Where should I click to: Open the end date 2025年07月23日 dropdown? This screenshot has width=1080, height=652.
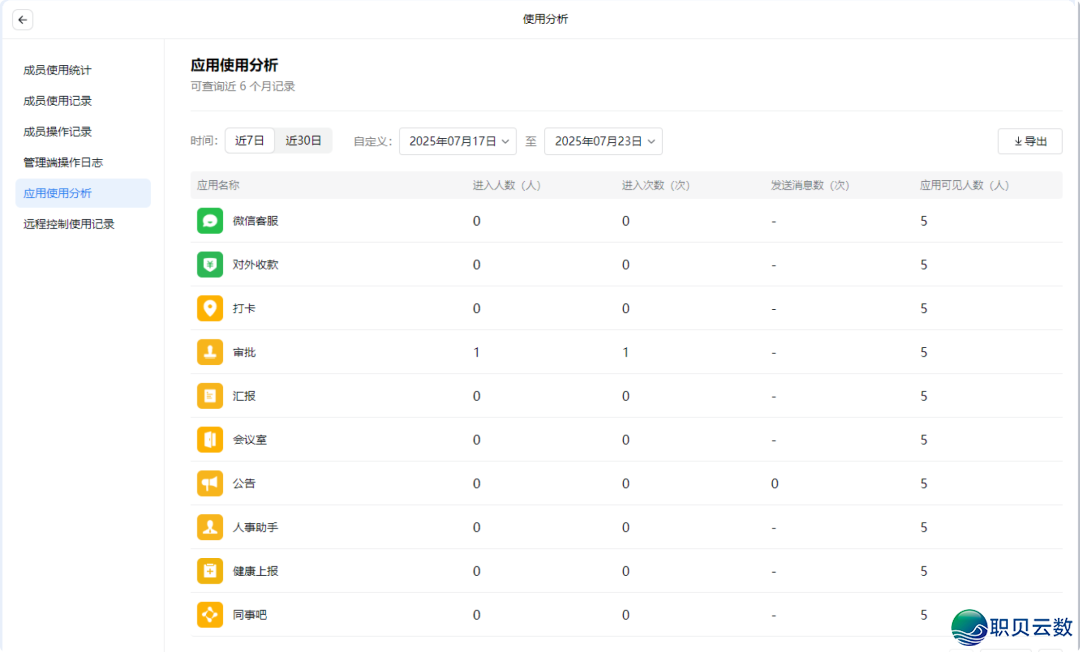(x=603, y=142)
